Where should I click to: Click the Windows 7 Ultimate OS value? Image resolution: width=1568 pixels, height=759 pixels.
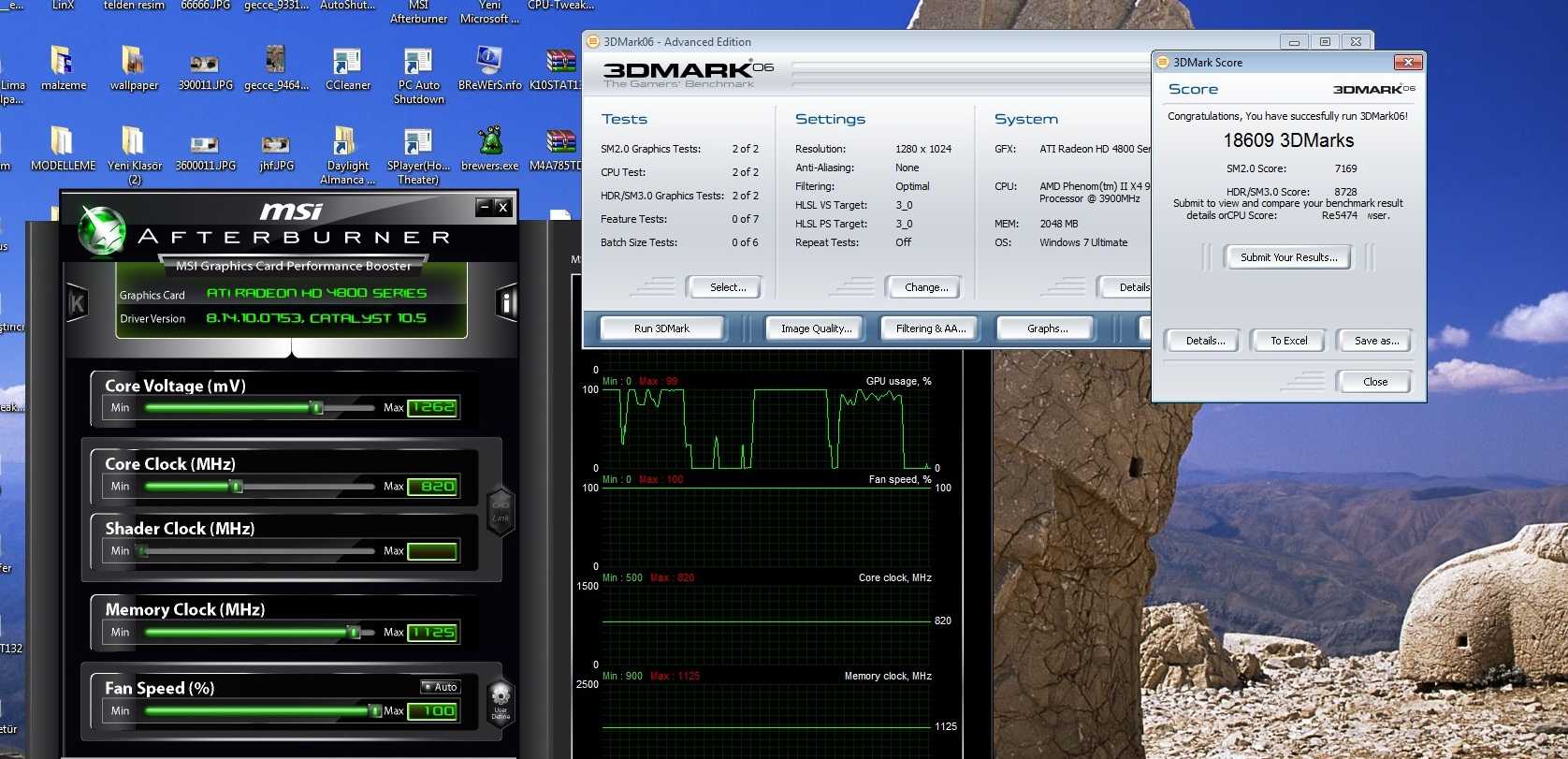[x=1083, y=242]
